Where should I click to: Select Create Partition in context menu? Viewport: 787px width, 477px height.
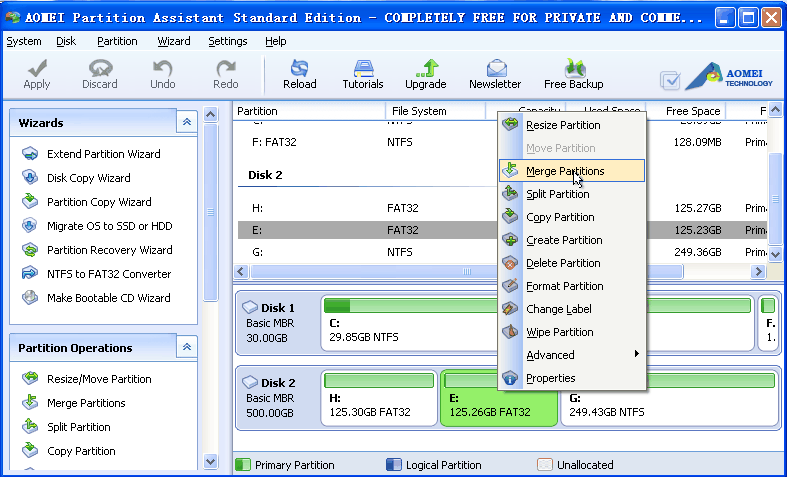[x=572, y=241]
